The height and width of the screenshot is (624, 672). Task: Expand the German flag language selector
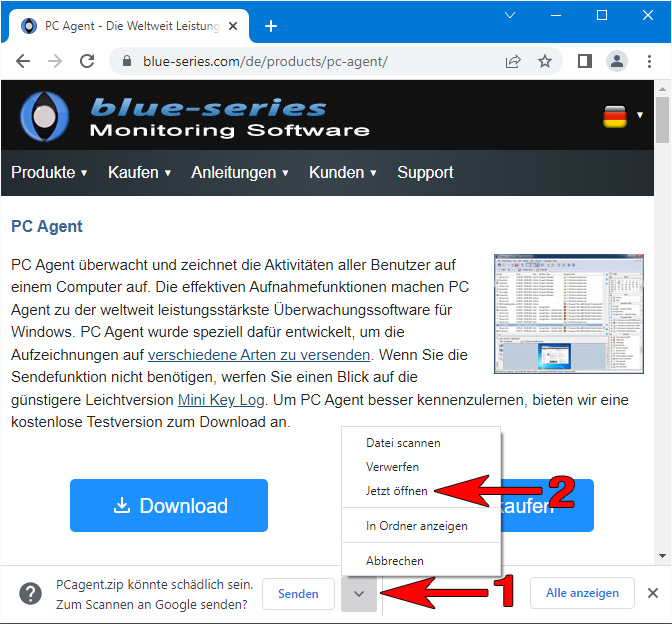click(x=622, y=116)
